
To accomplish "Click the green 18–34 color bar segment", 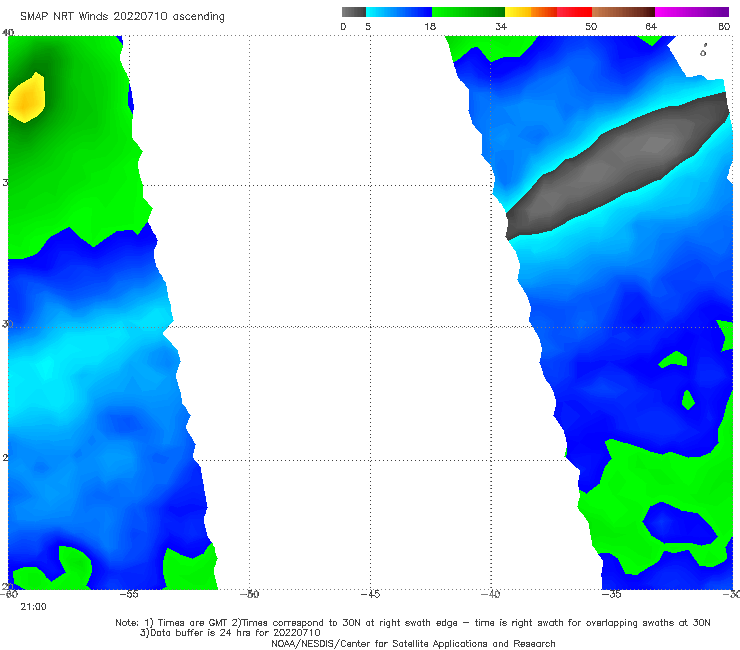I will click(x=468, y=12).
